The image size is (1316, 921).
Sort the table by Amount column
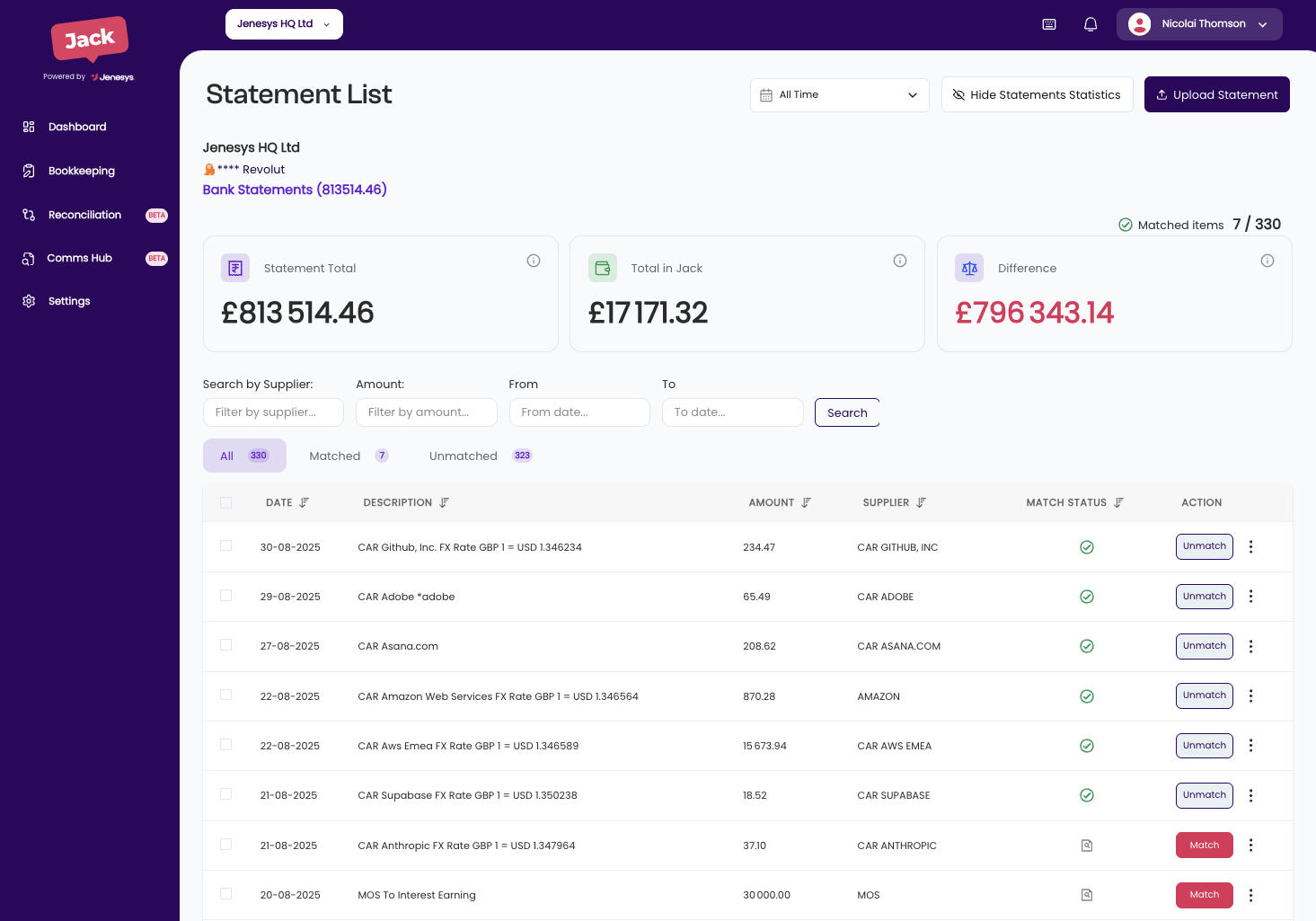(x=806, y=502)
